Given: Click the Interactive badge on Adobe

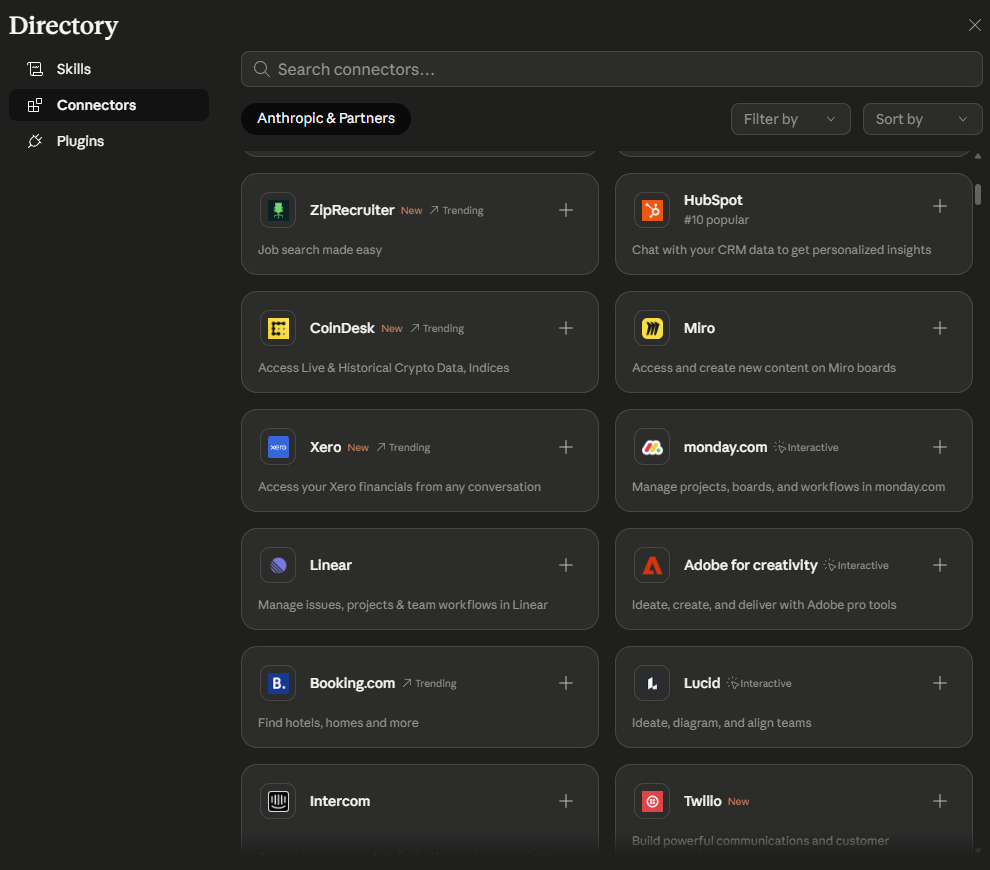Looking at the screenshot, I should pyautogui.click(x=856, y=565).
